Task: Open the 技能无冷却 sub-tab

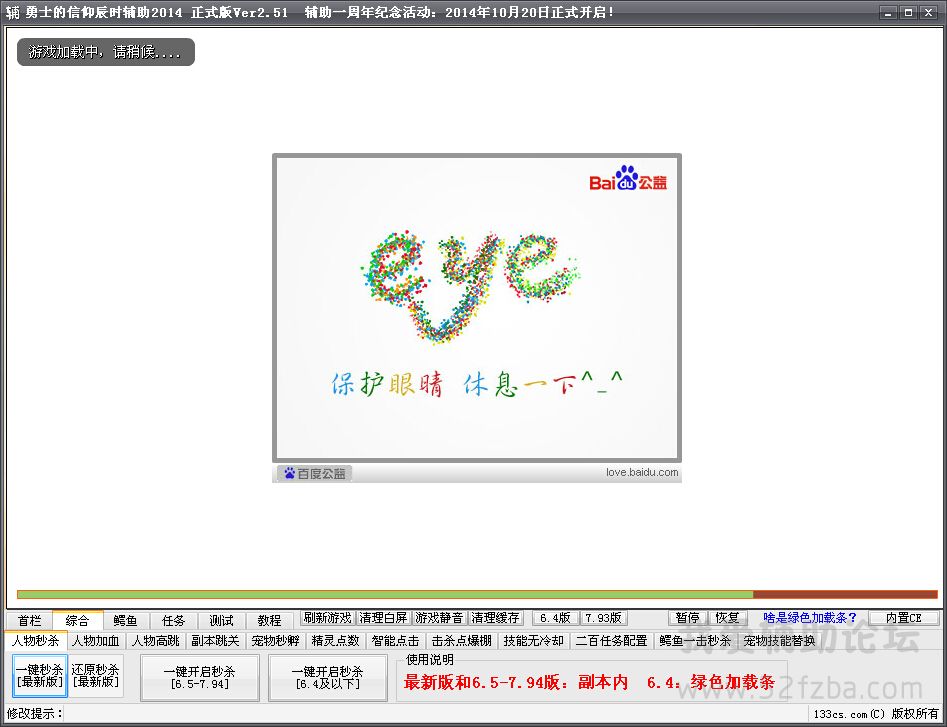Action: point(533,641)
